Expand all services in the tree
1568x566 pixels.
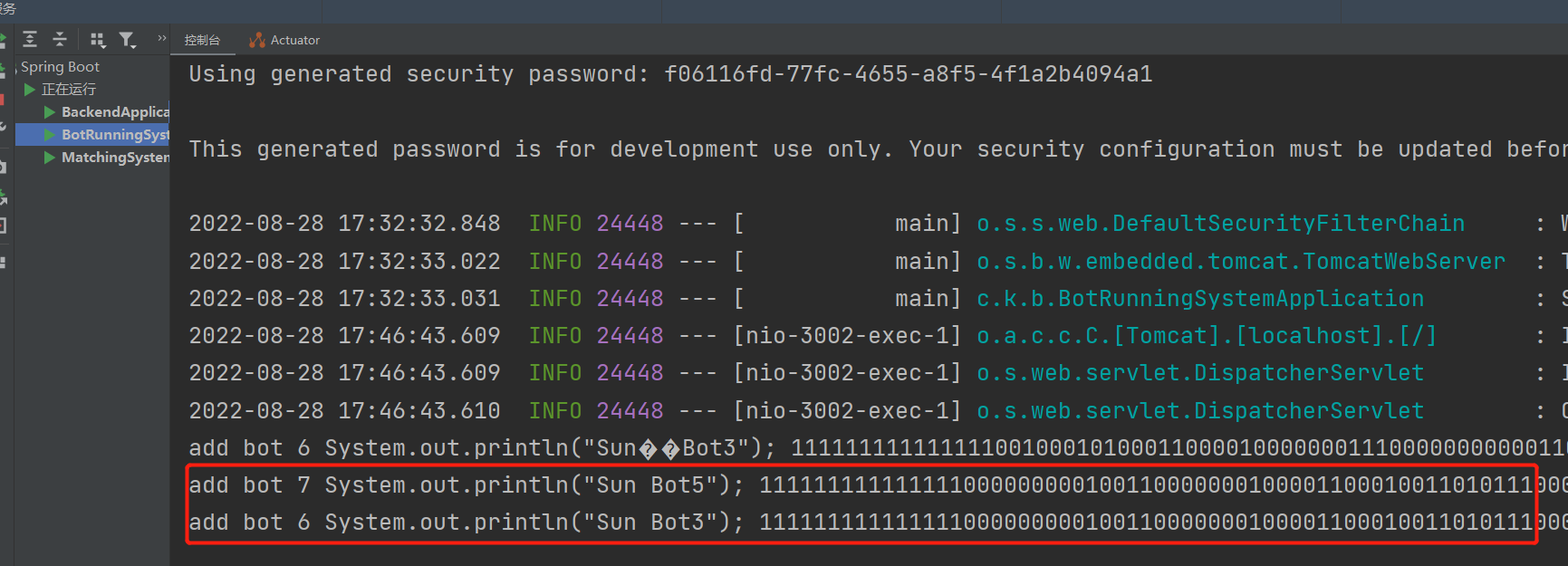coord(30,39)
